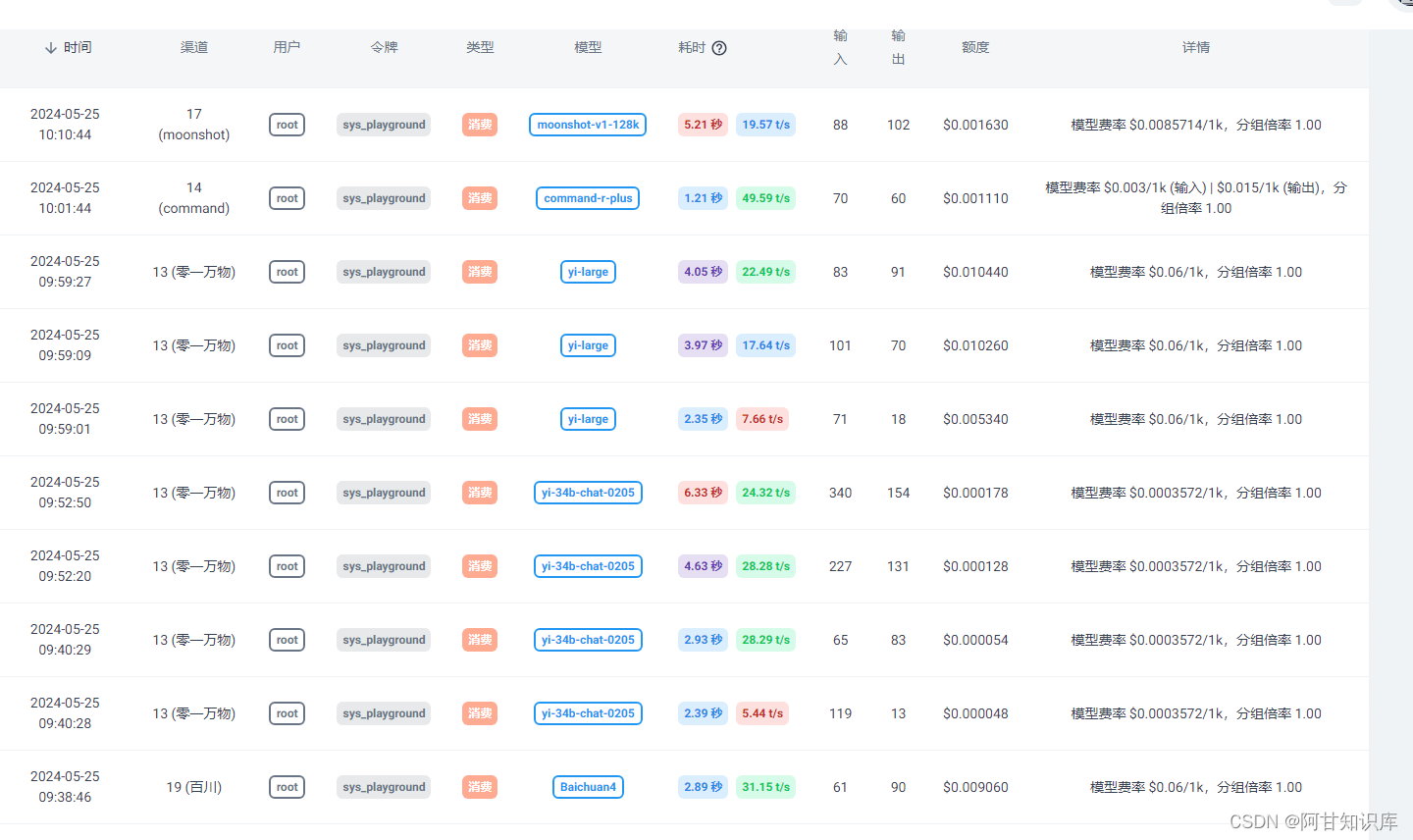Click the 31.15 t/s speed tag
1413x840 pixels.
coord(765,787)
